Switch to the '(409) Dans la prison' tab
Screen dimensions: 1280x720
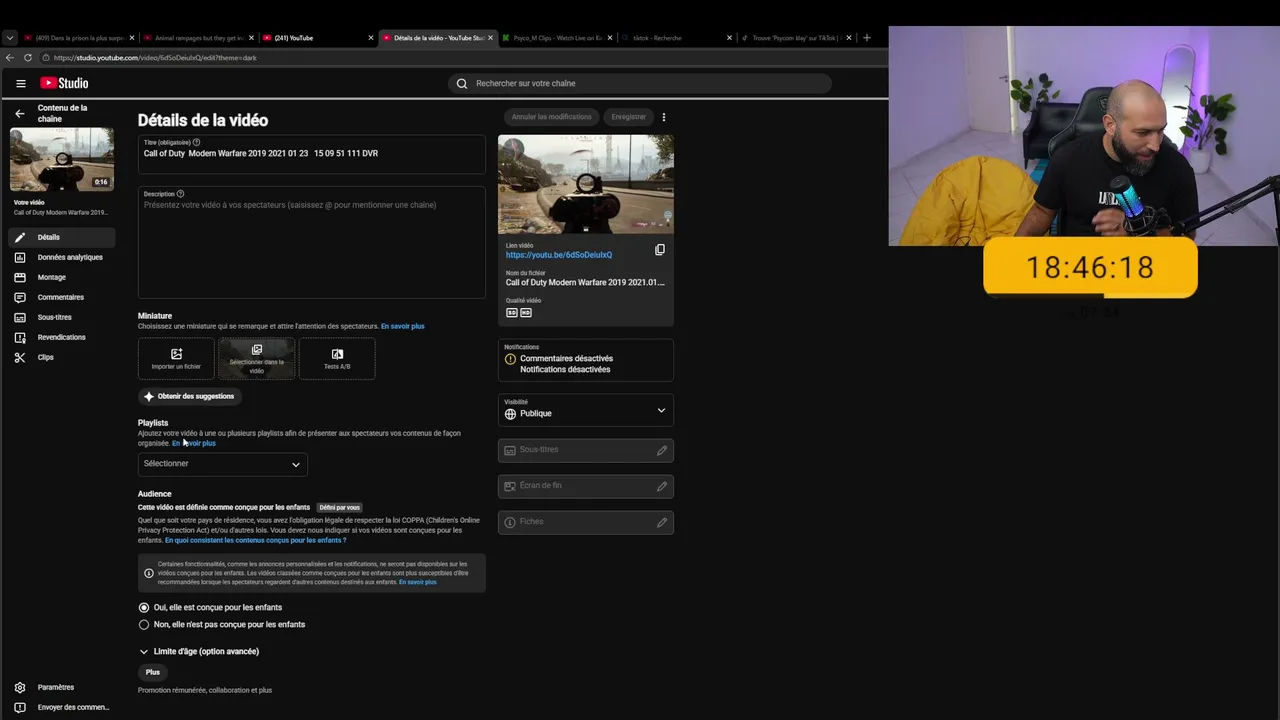[x=79, y=38]
